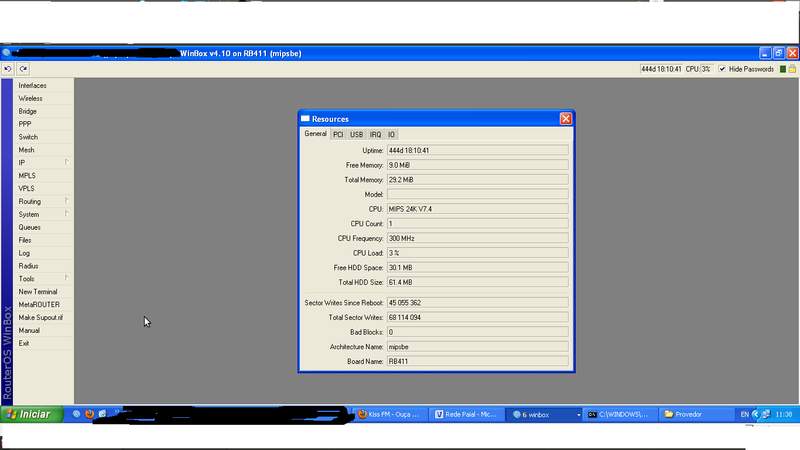Open the Queues menu item

tap(29, 228)
